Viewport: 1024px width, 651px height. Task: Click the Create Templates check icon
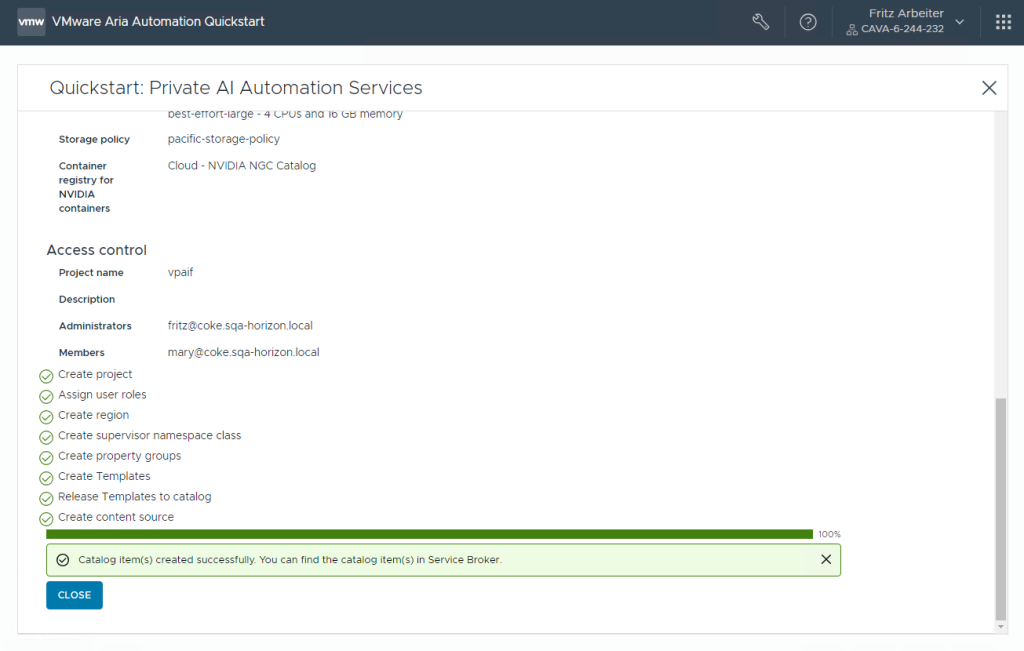point(46,478)
